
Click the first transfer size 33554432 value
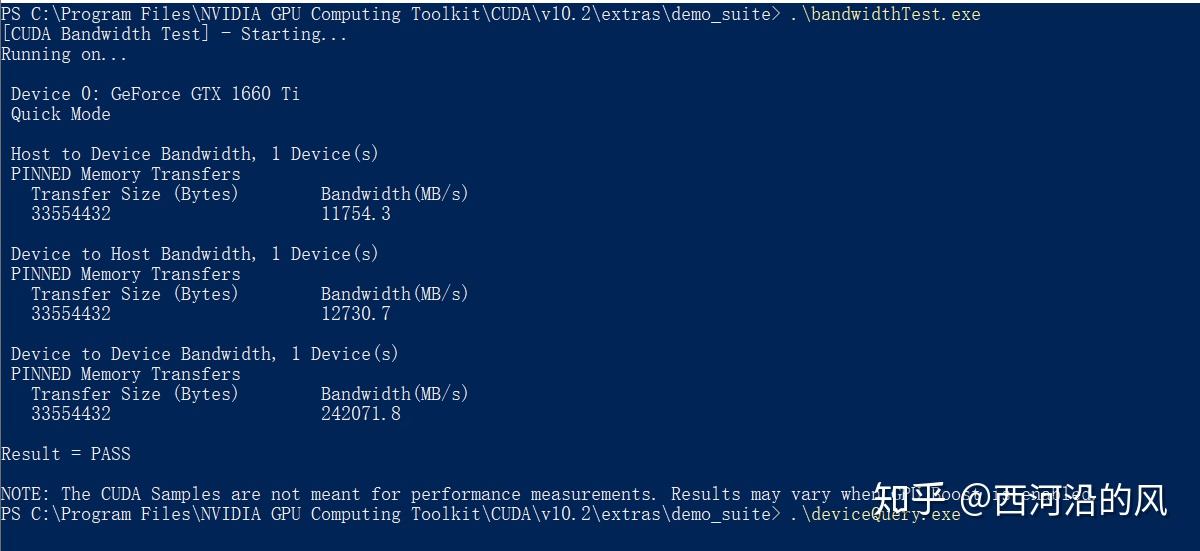pos(71,214)
